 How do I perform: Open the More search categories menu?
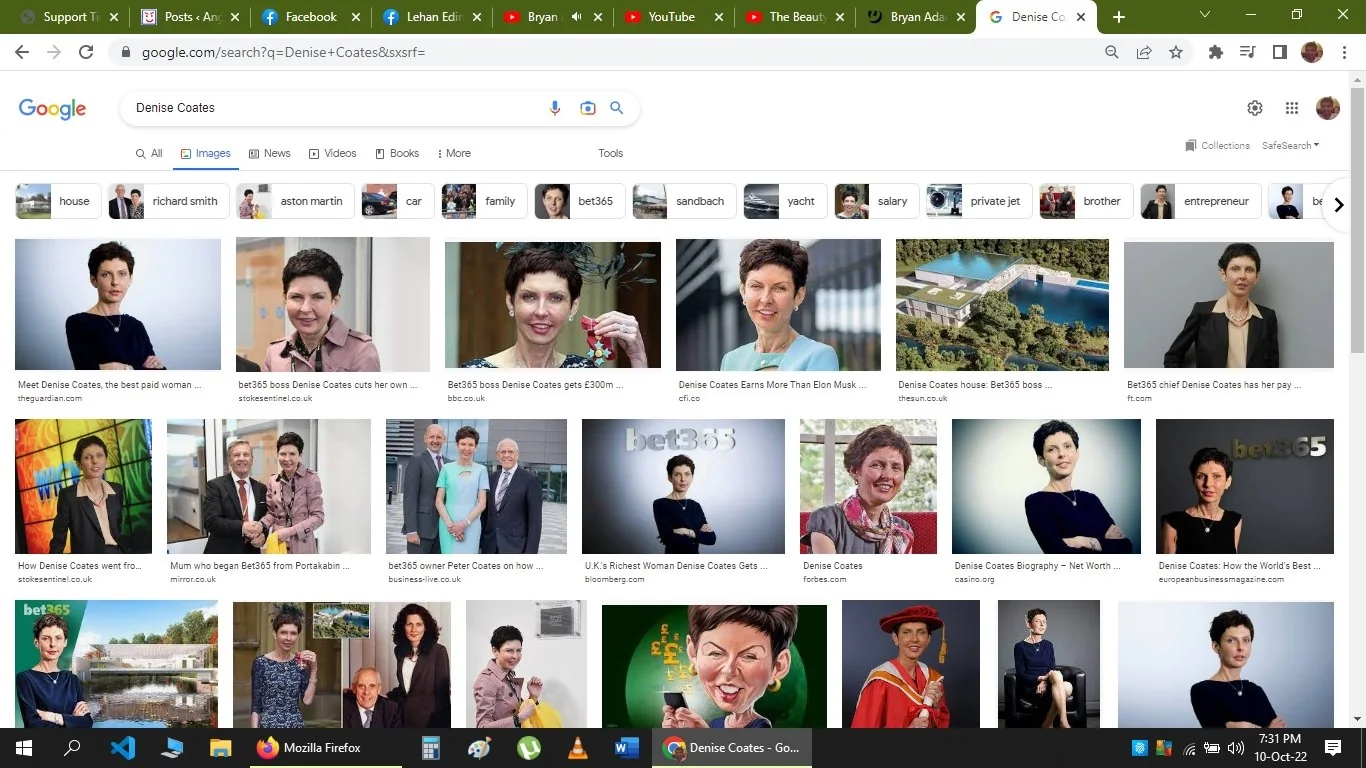point(454,153)
